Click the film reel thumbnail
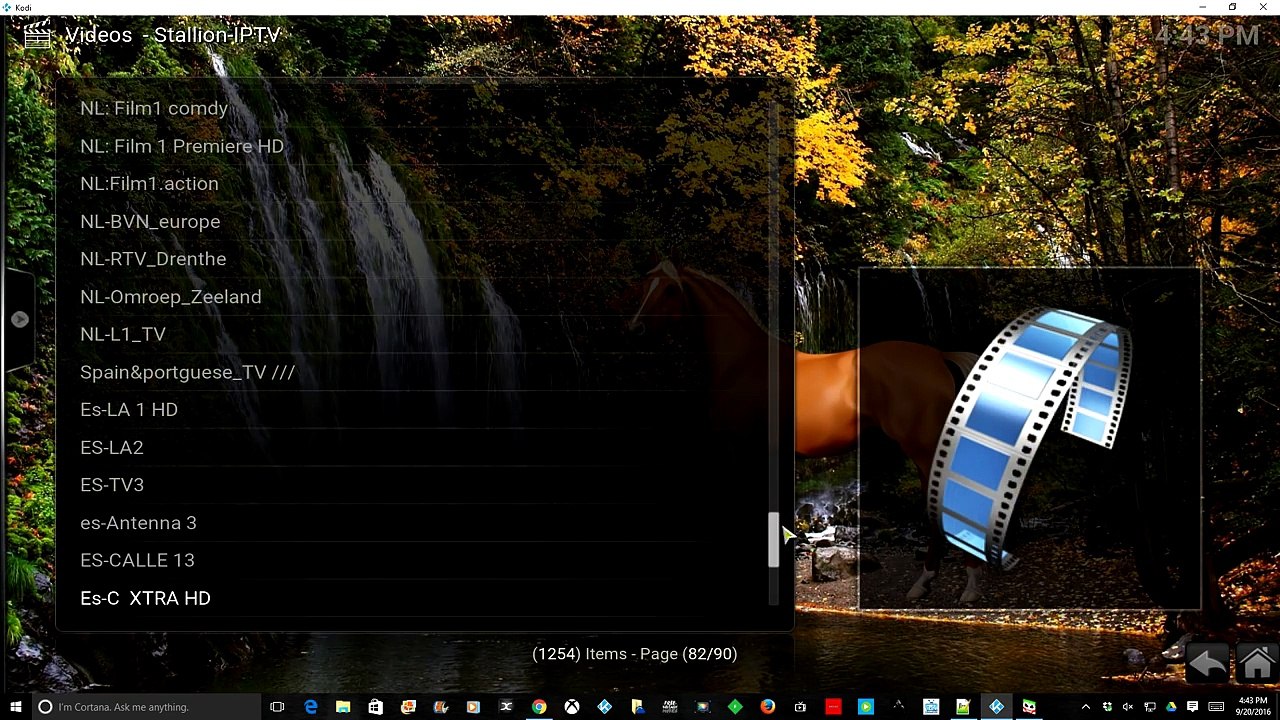 coord(1030,438)
